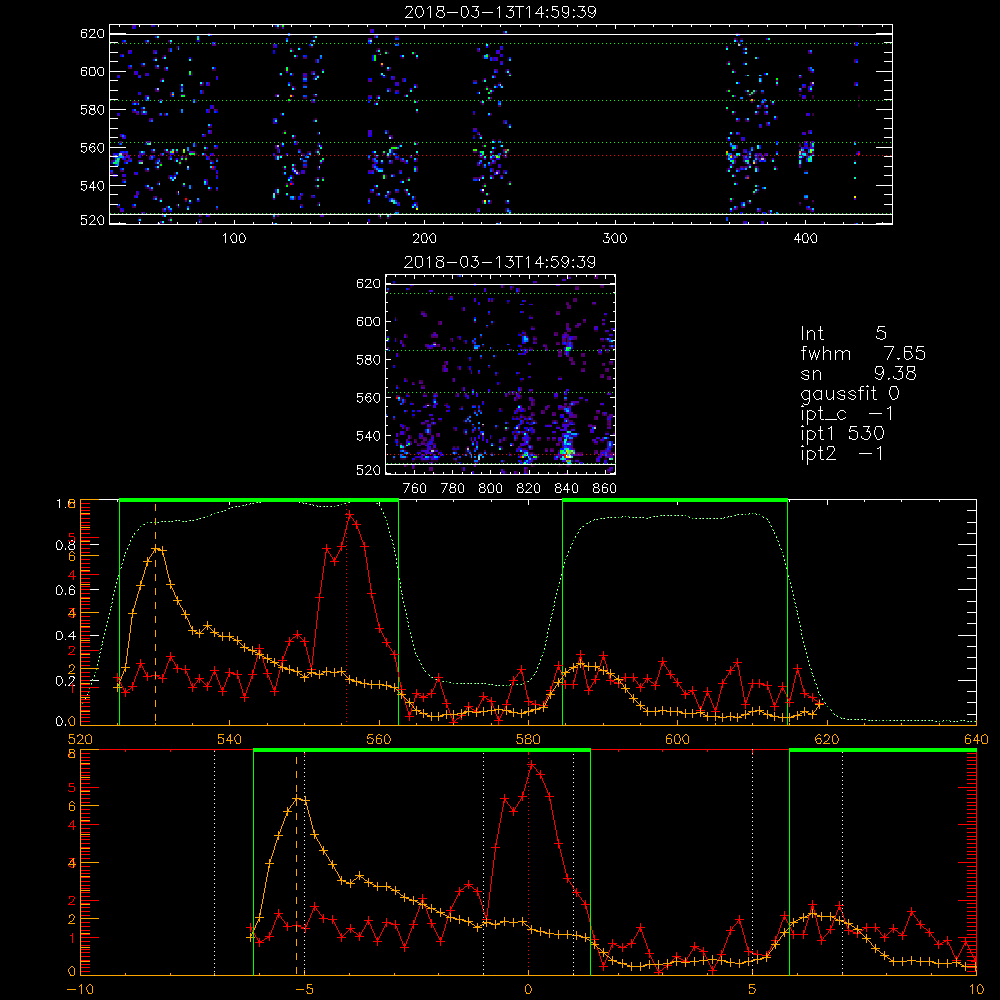Click the 'gaussfit 0' text line
This screenshot has width=1000, height=1000.
pos(849,393)
